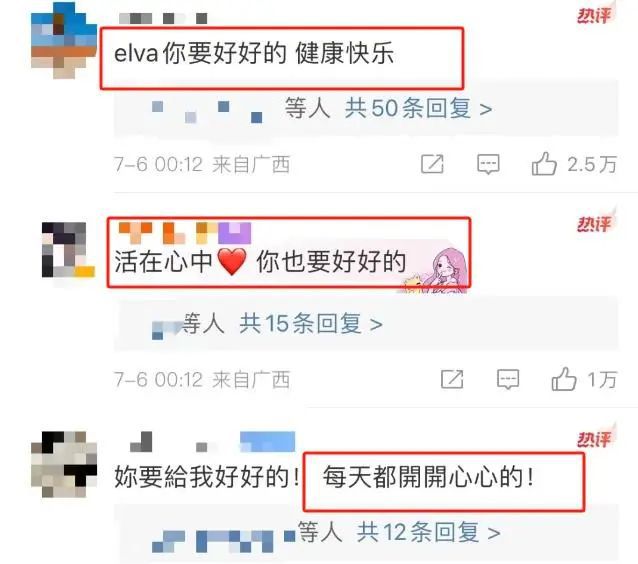The width and height of the screenshot is (638, 564).
Task: Tap reply icon on second comment
Action: click(x=508, y=379)
